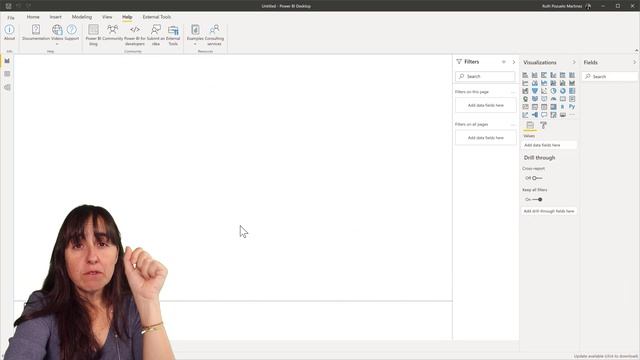Open External Tools ribbon button
Screen dimensions: 640x360
point(173,35)
